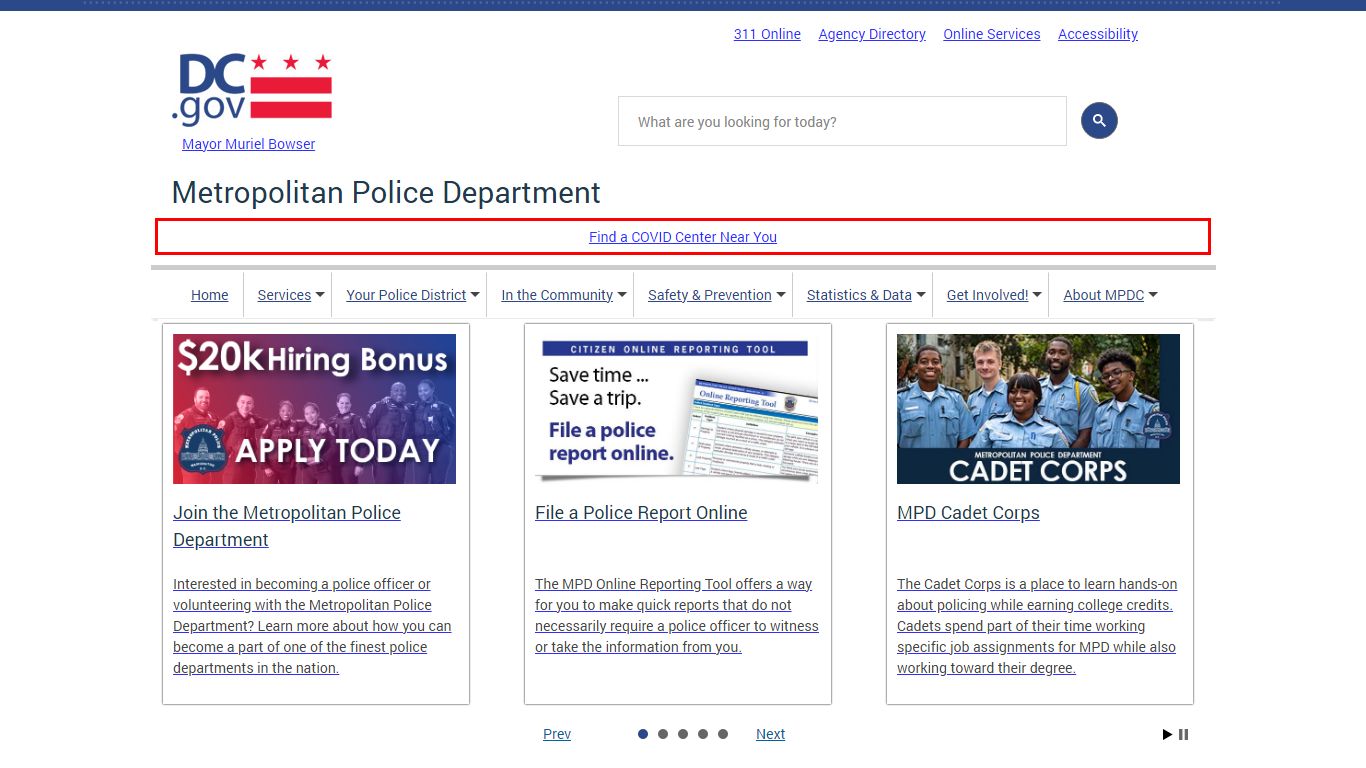The height and width of the screenshot is (768, 1366).
Task: Open the Services menu link
Action: click(284, 295)
